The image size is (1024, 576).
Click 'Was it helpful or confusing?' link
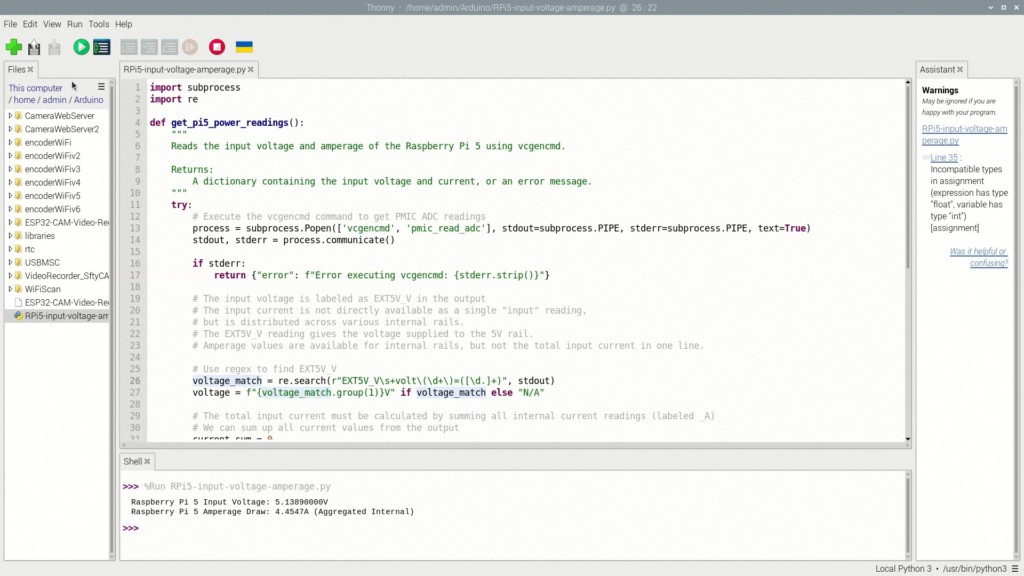pyautogui.click(x=978, y=257)
